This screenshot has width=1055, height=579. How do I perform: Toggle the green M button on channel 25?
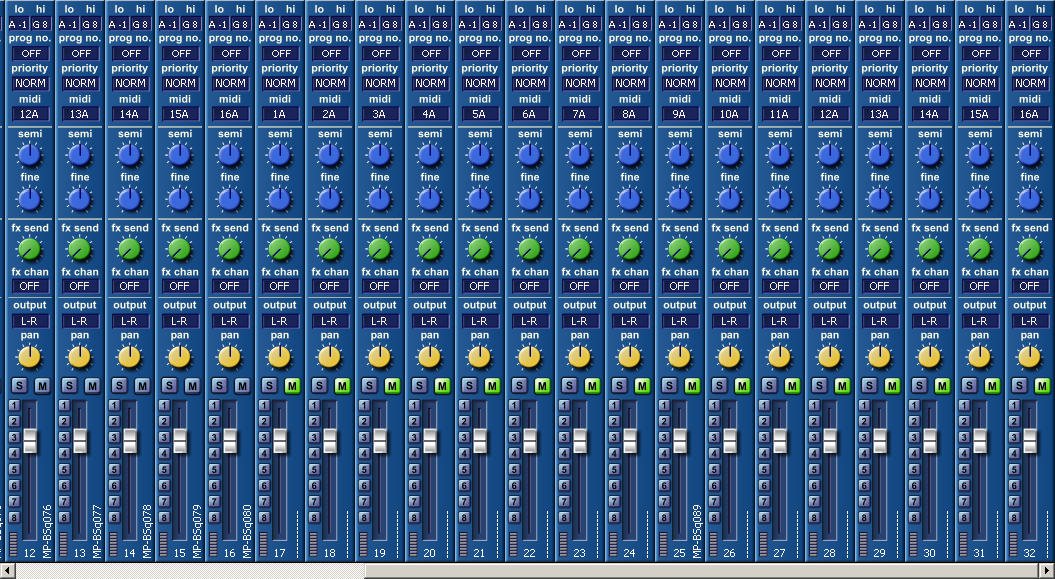point(692,386)
